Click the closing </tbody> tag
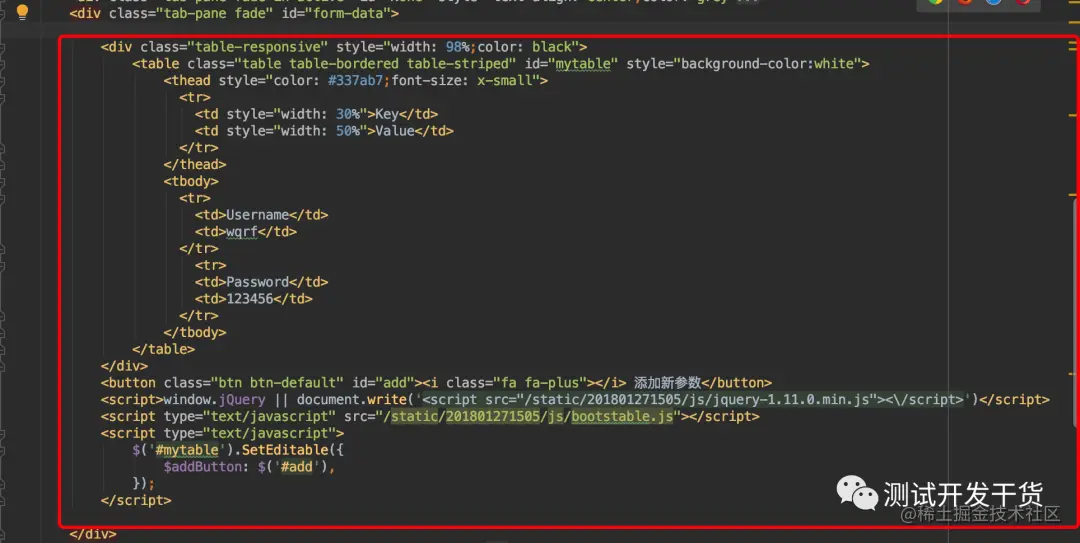The image size is (1080, 543). pos(195,332)
